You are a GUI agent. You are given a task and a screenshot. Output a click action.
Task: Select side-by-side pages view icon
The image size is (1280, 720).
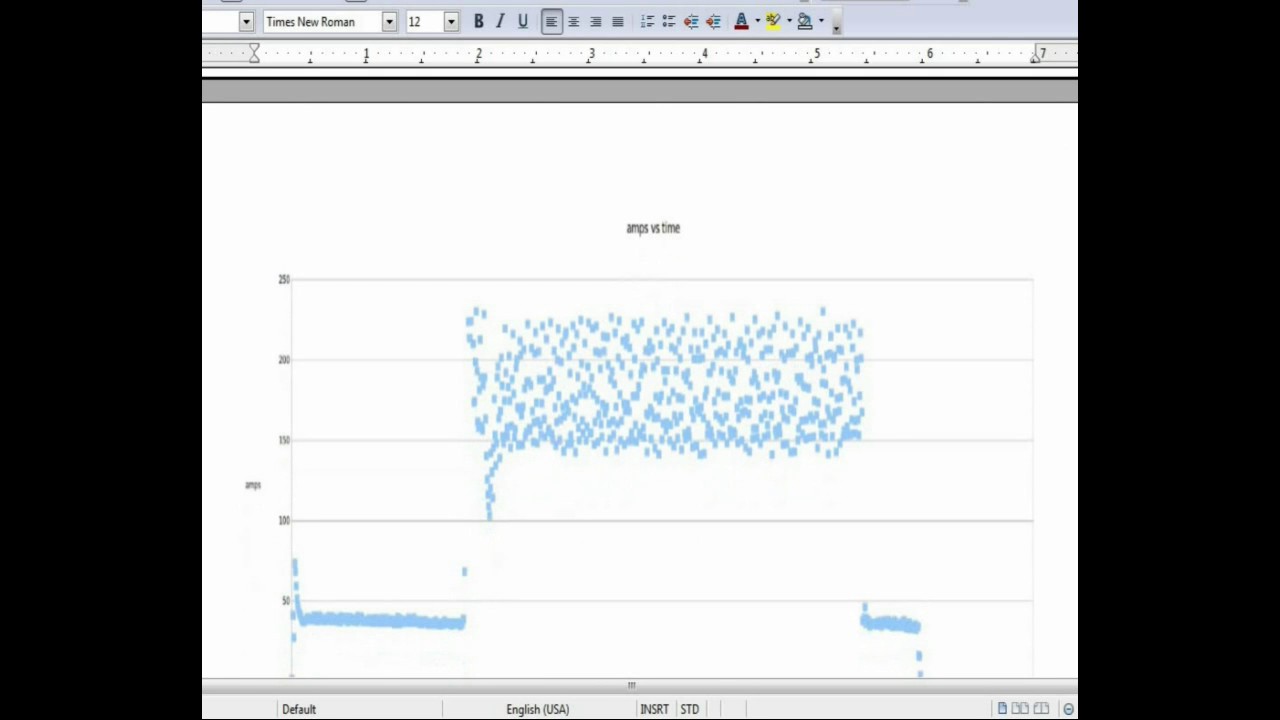[1020, 709]
